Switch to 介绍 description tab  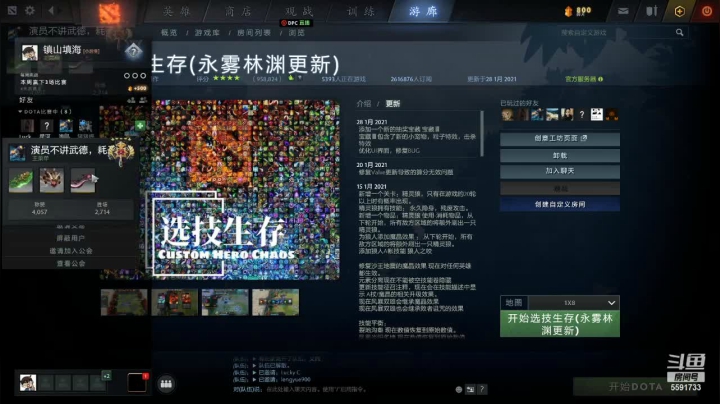click(x=364, y=104)
